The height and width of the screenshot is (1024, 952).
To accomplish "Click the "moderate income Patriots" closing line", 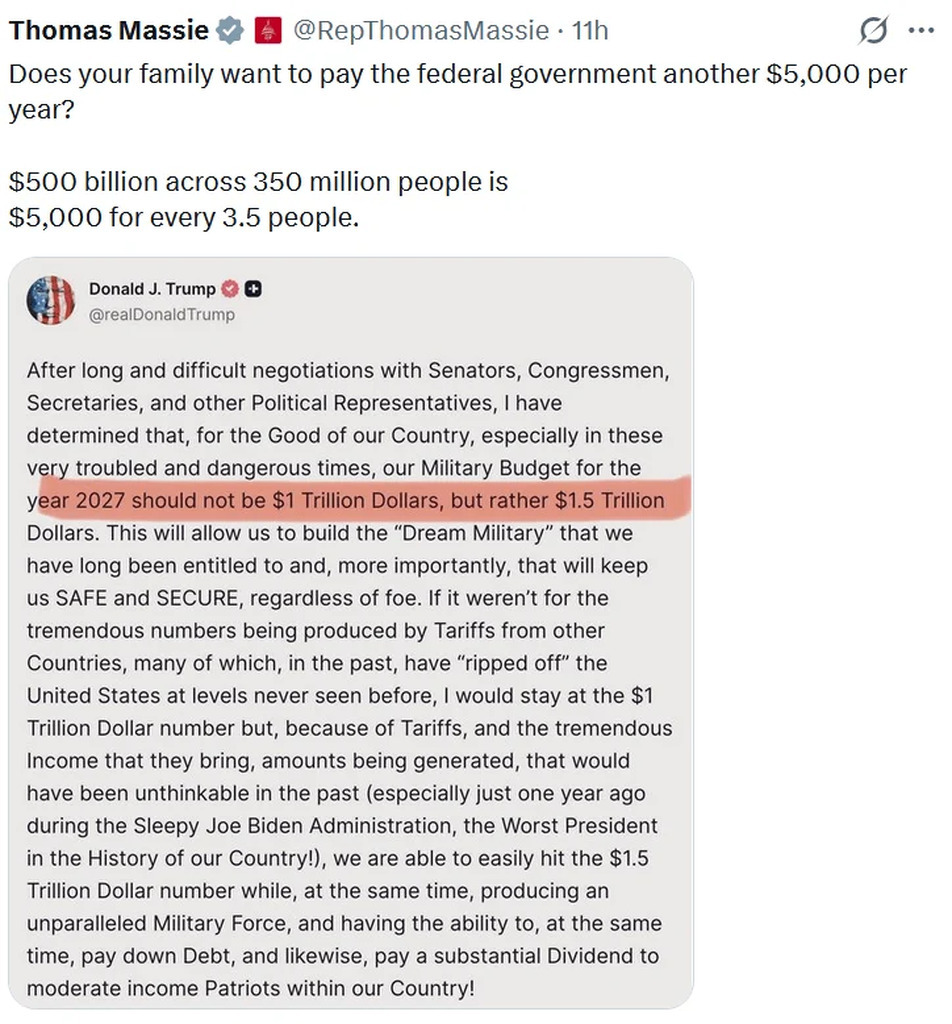I will [250, 988].
